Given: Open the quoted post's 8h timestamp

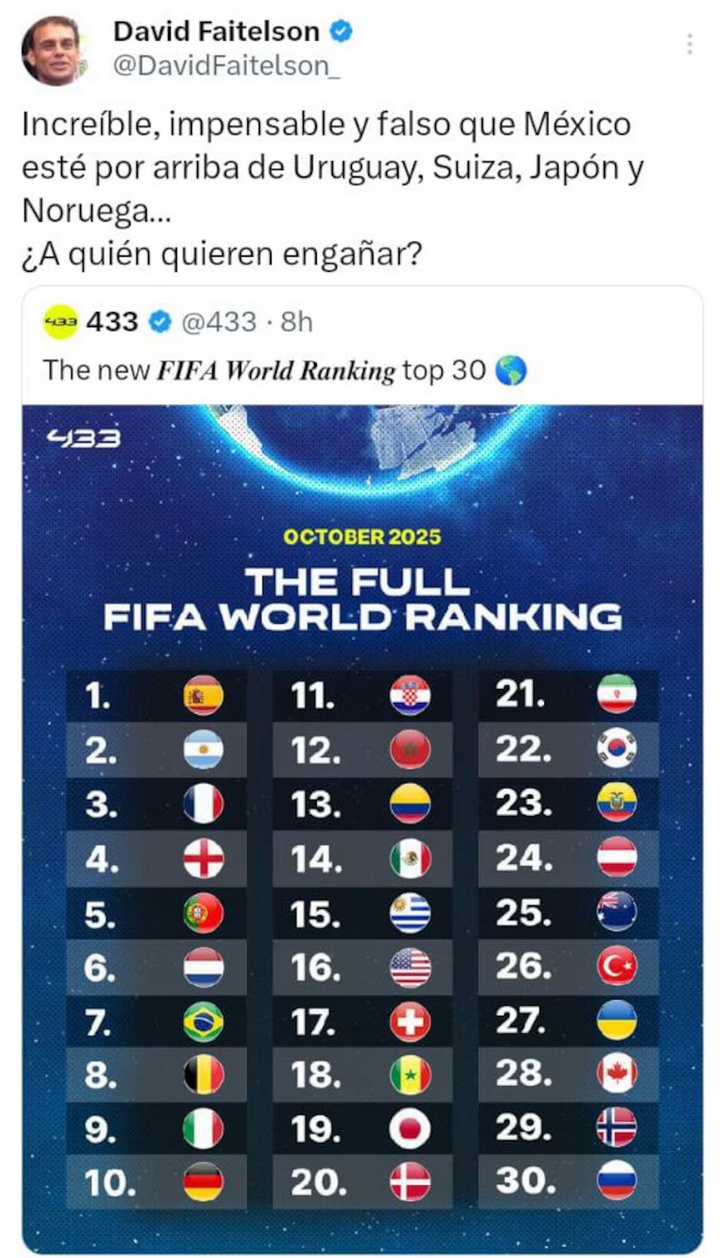Looking at the screenshot, I should tap(297, 322).
